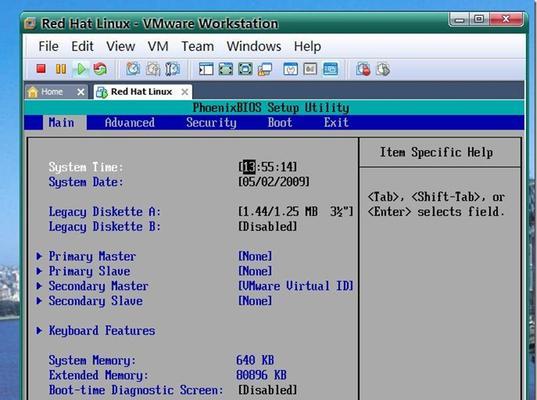Reset the virtual machine via toolbar icon
This screenshot has width=537, height=400.
[x=100, y=69]
